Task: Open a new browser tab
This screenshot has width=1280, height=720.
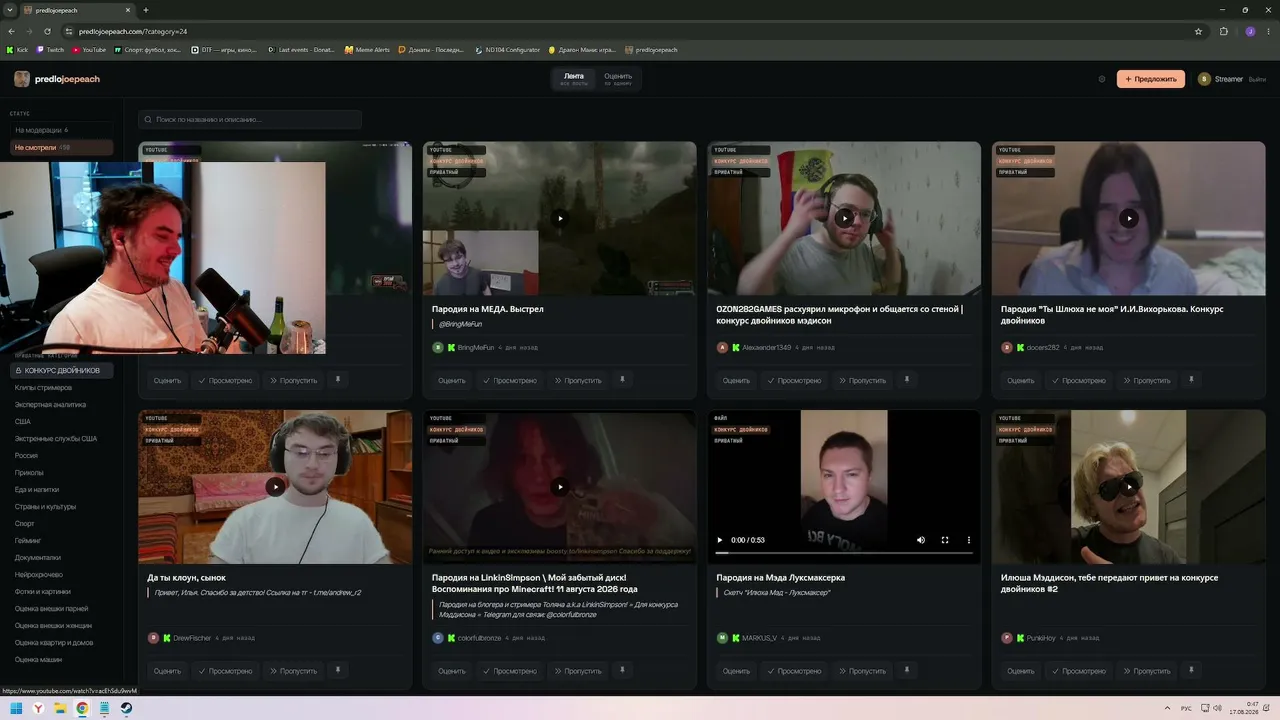Action: coord(146,10)
